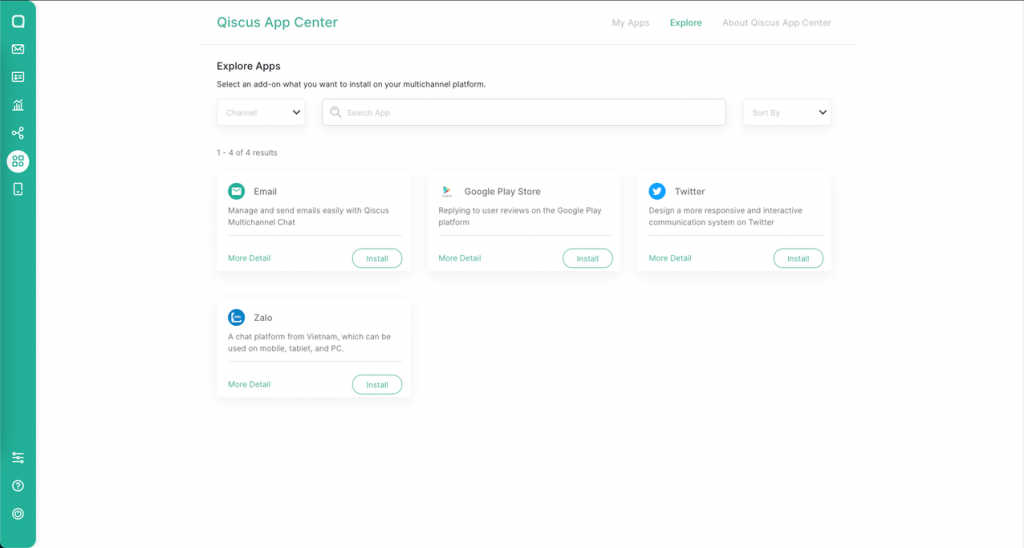The image size is (1024, 548).
Task: Click the Twitter description text
Action: tap(725, 216)
